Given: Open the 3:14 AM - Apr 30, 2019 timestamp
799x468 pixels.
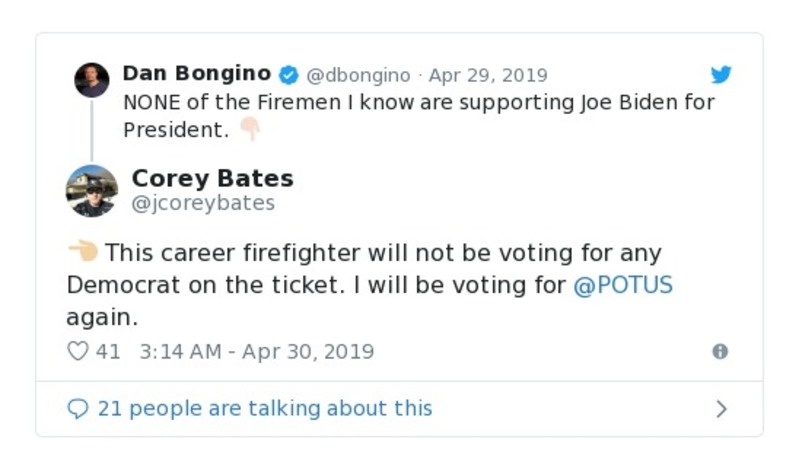Looking at the screenshot, I should 257,351.
